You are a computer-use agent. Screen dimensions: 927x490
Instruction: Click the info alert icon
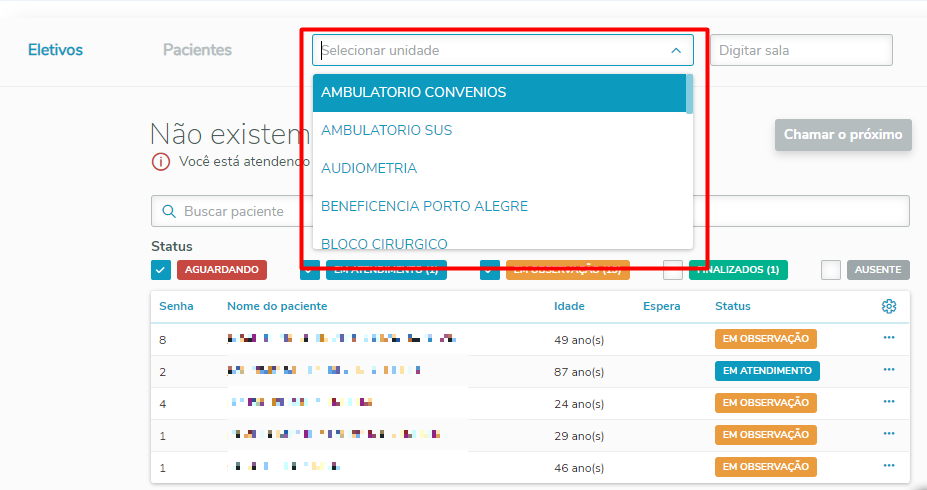[161, 161]
